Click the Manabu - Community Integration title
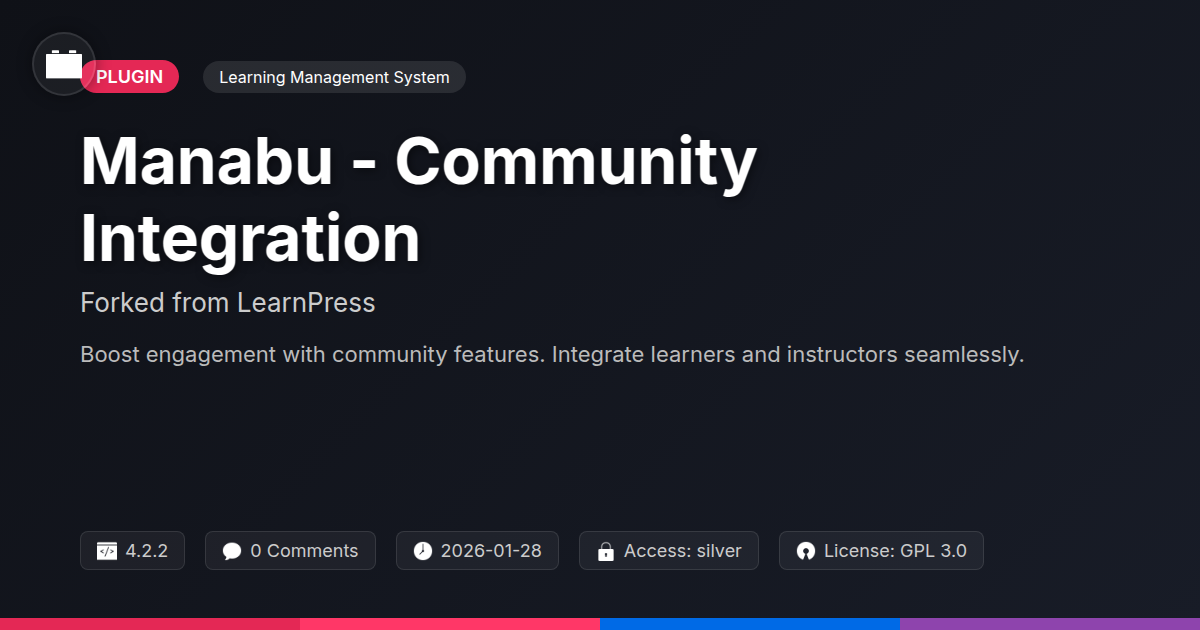The width and height of the screenshot is (1200, 630). 418,200
